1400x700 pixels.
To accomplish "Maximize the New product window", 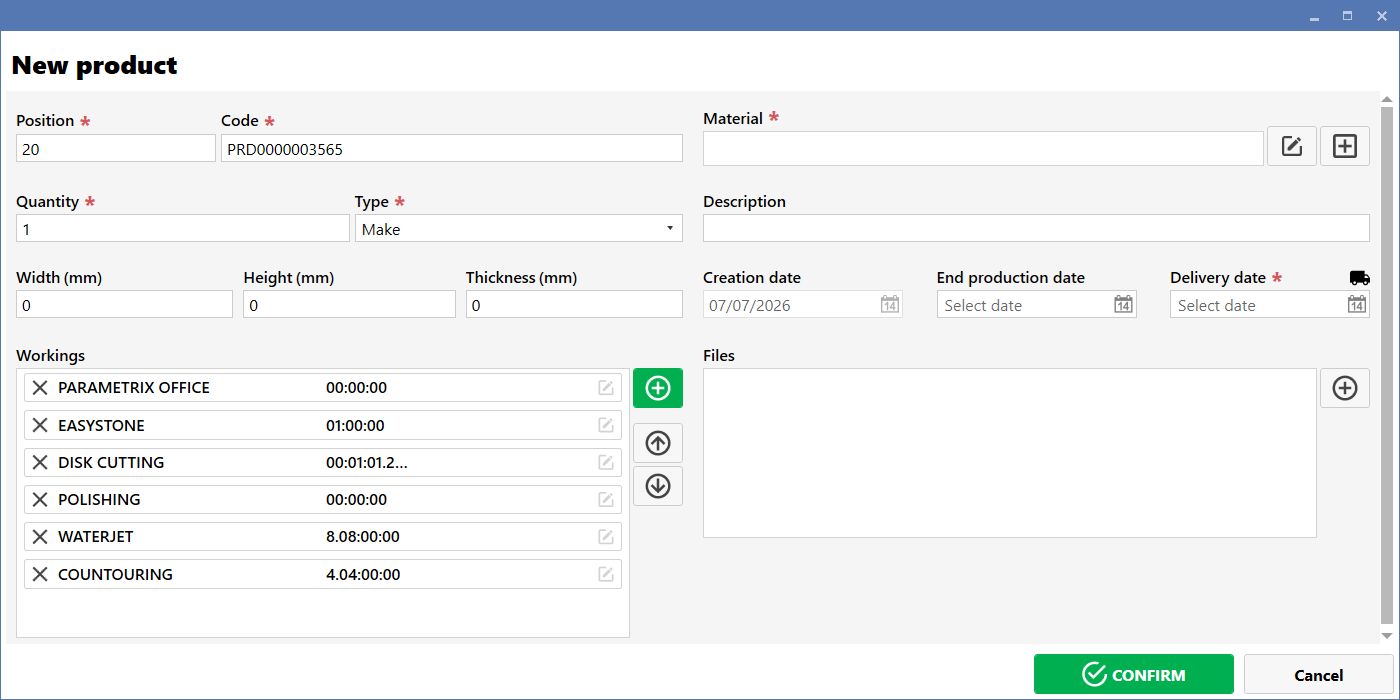I will tap(1347, 15).
